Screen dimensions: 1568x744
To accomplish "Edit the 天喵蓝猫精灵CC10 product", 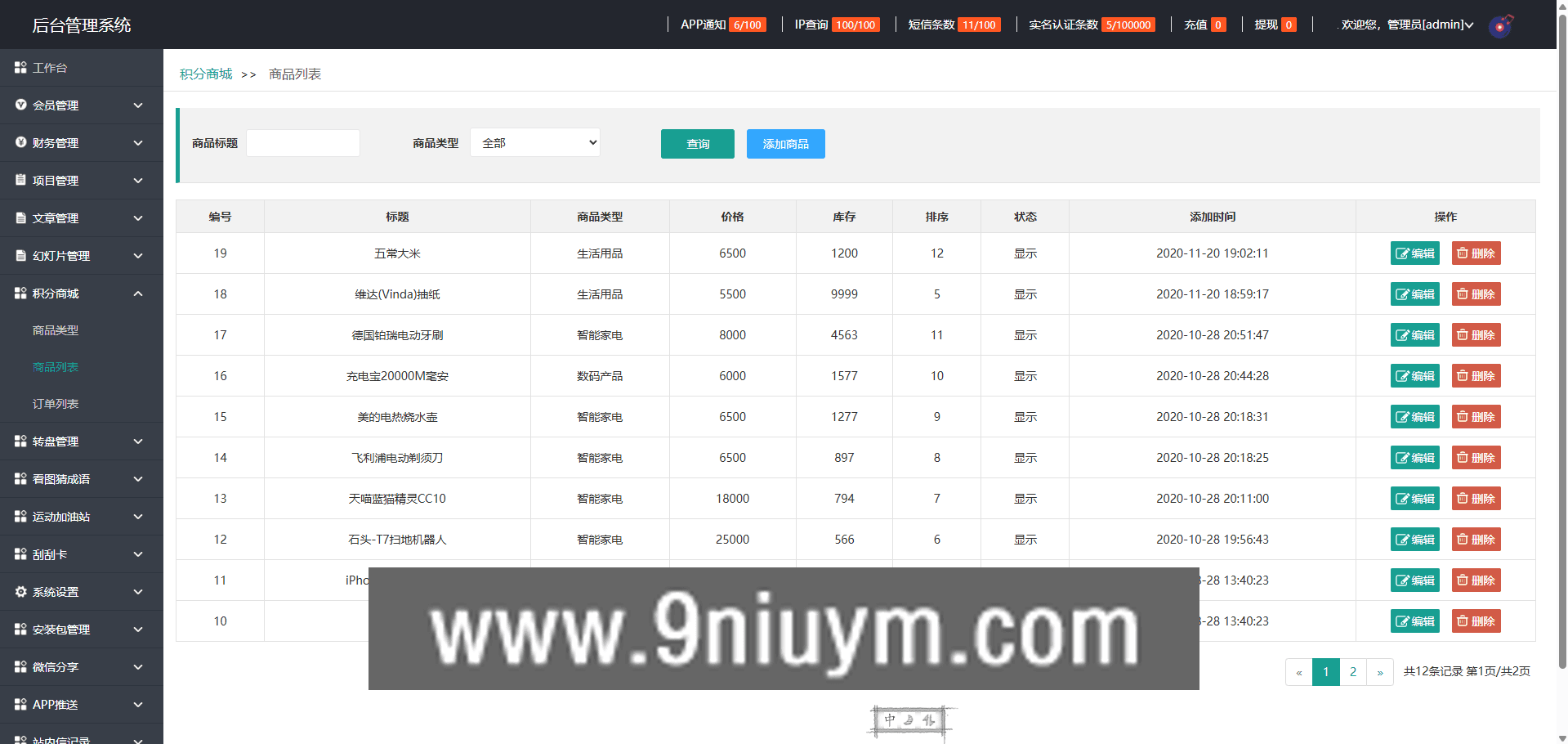I will 1414,499.
